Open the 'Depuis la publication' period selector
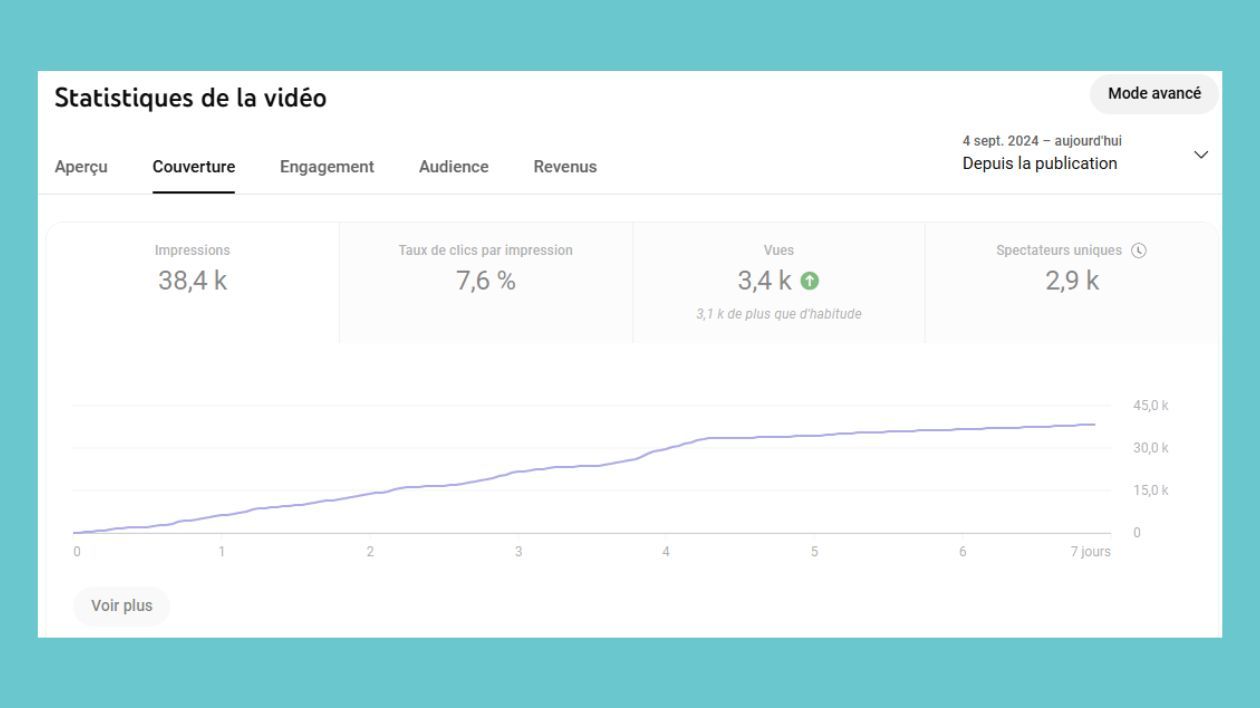This screenshot has height=708, width=1260. (x=1040, y=164)
